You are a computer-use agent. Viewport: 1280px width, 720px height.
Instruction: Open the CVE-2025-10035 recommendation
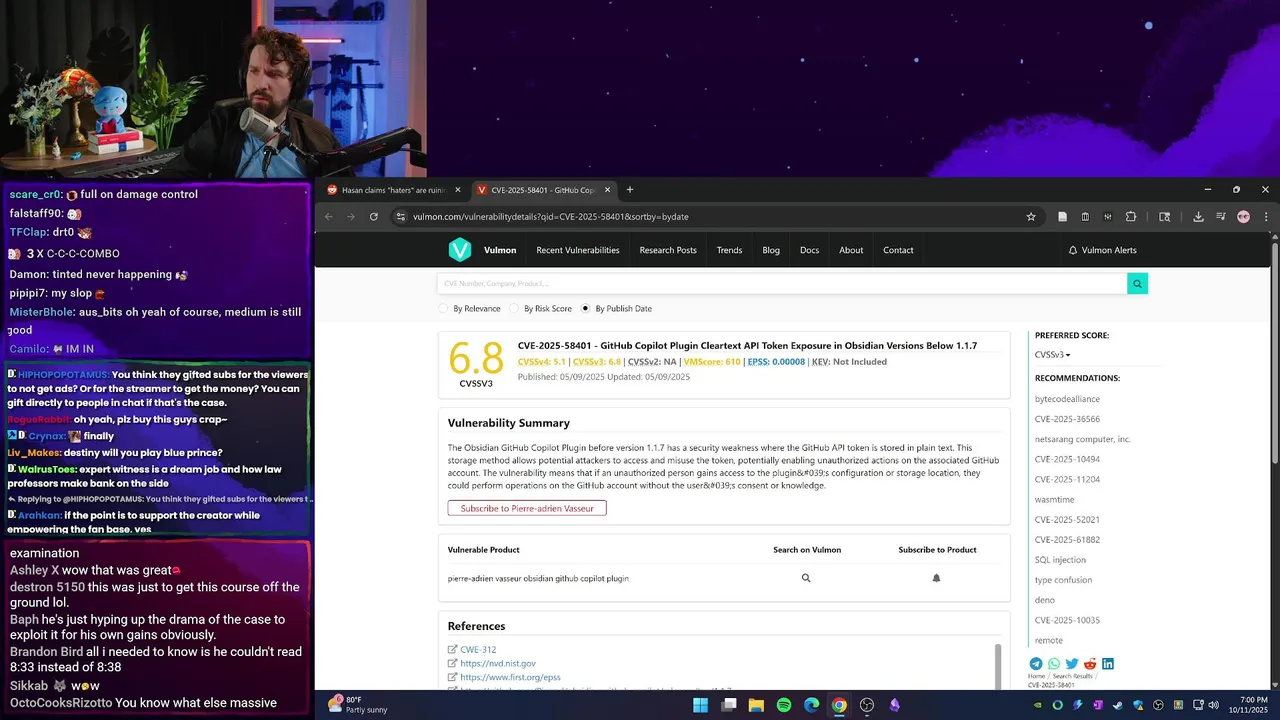[x=1067, y=620]
